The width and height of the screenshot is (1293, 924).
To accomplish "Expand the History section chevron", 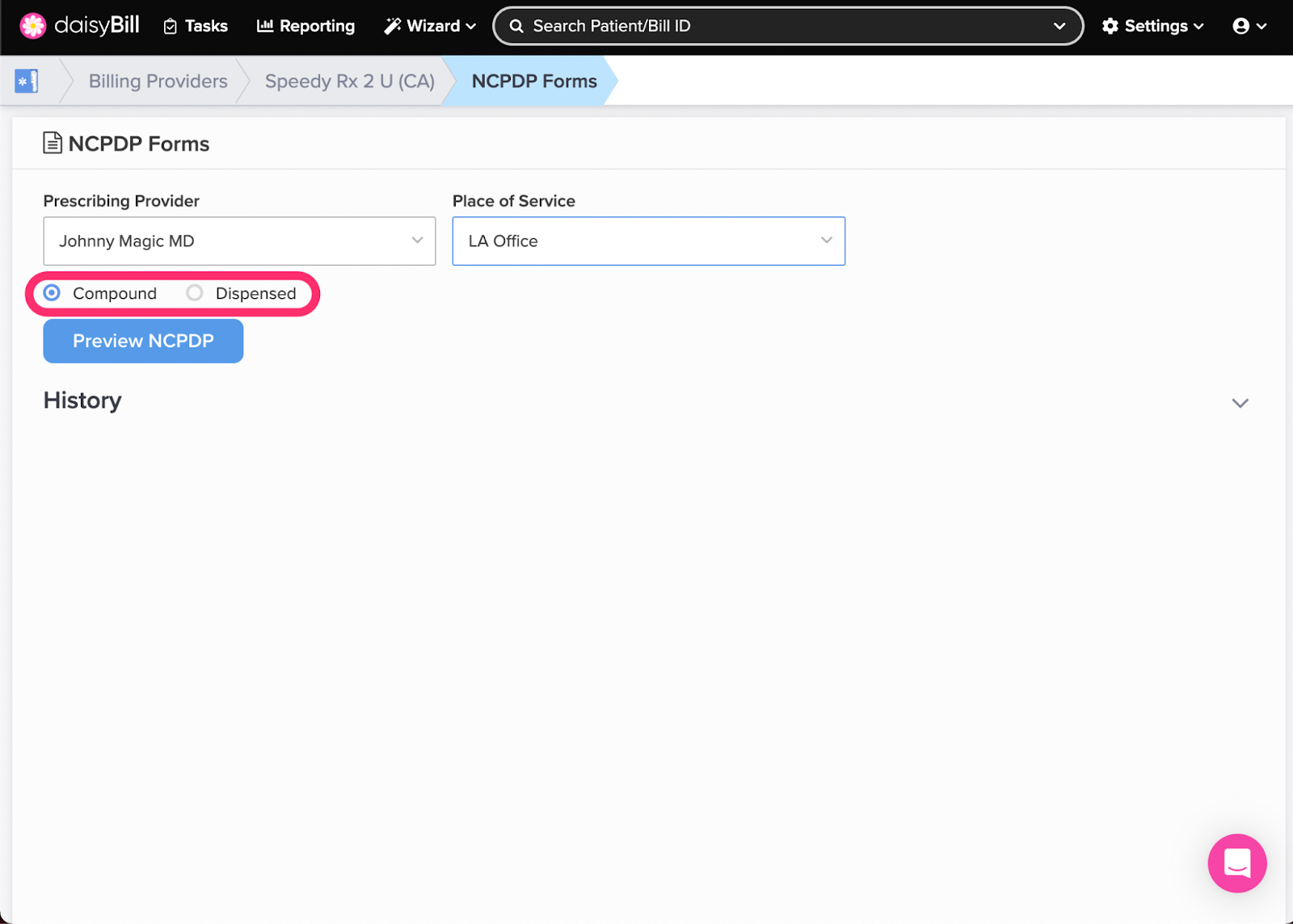I will click(1240, 402).
